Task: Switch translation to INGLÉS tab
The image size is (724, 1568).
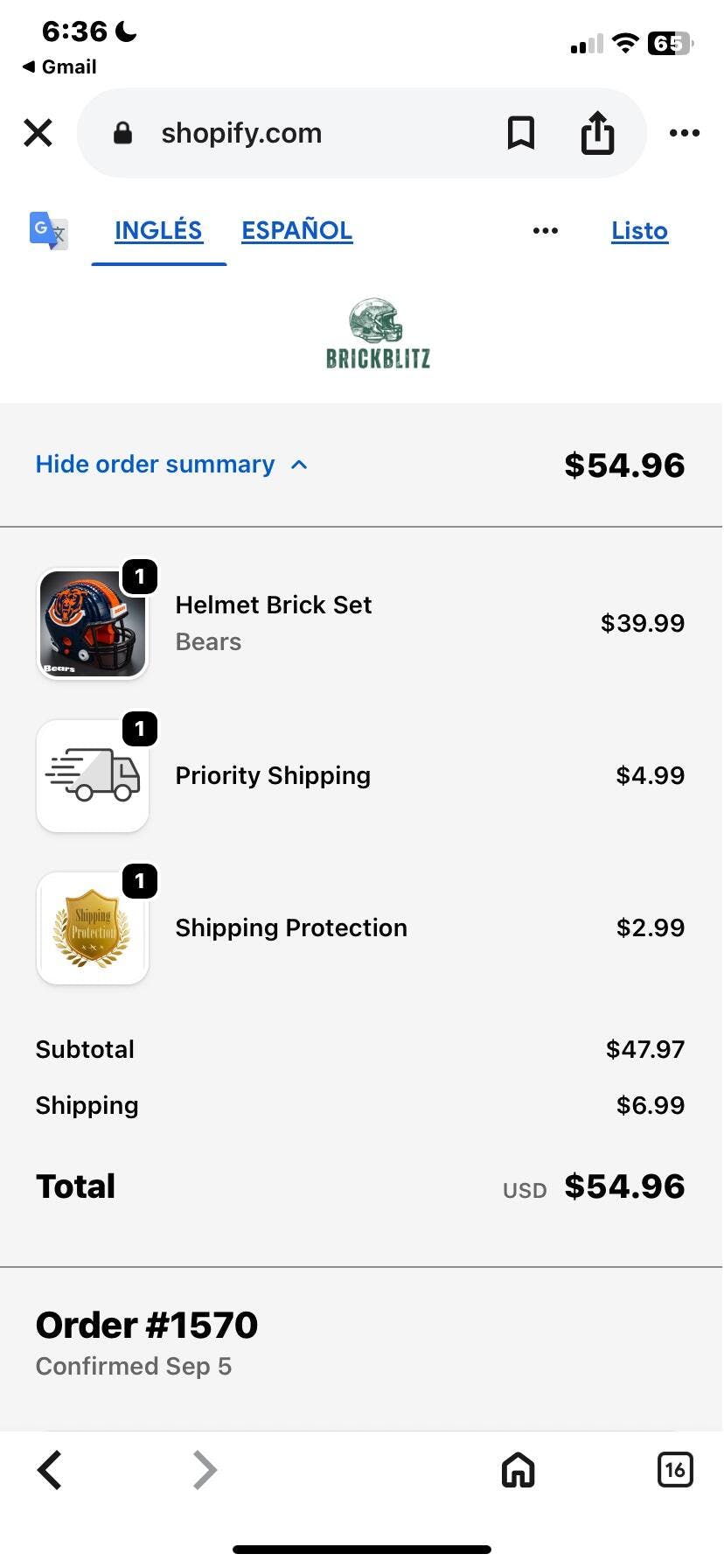Action: (x=158, y=231)
